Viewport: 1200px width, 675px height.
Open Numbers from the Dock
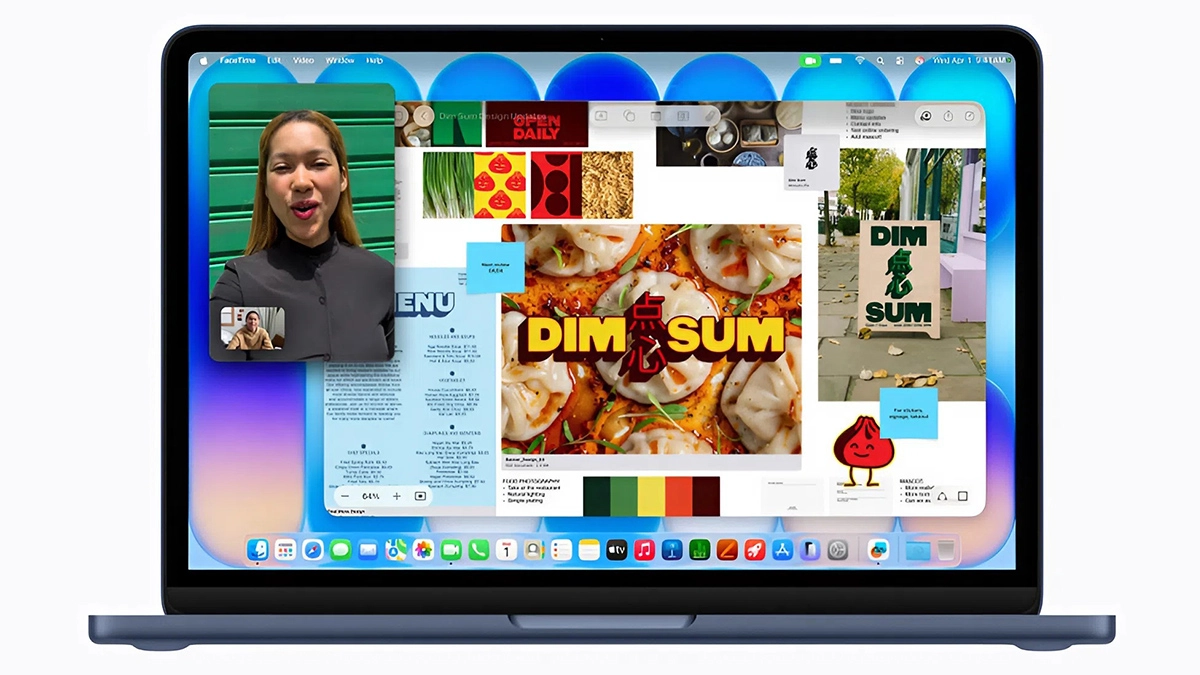700,549
